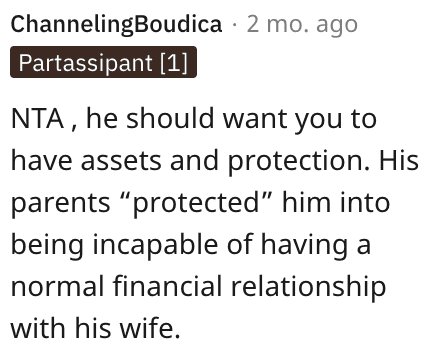Click the last line "with his wife."
The image size is (434, 360).
[x=96, y=328]
